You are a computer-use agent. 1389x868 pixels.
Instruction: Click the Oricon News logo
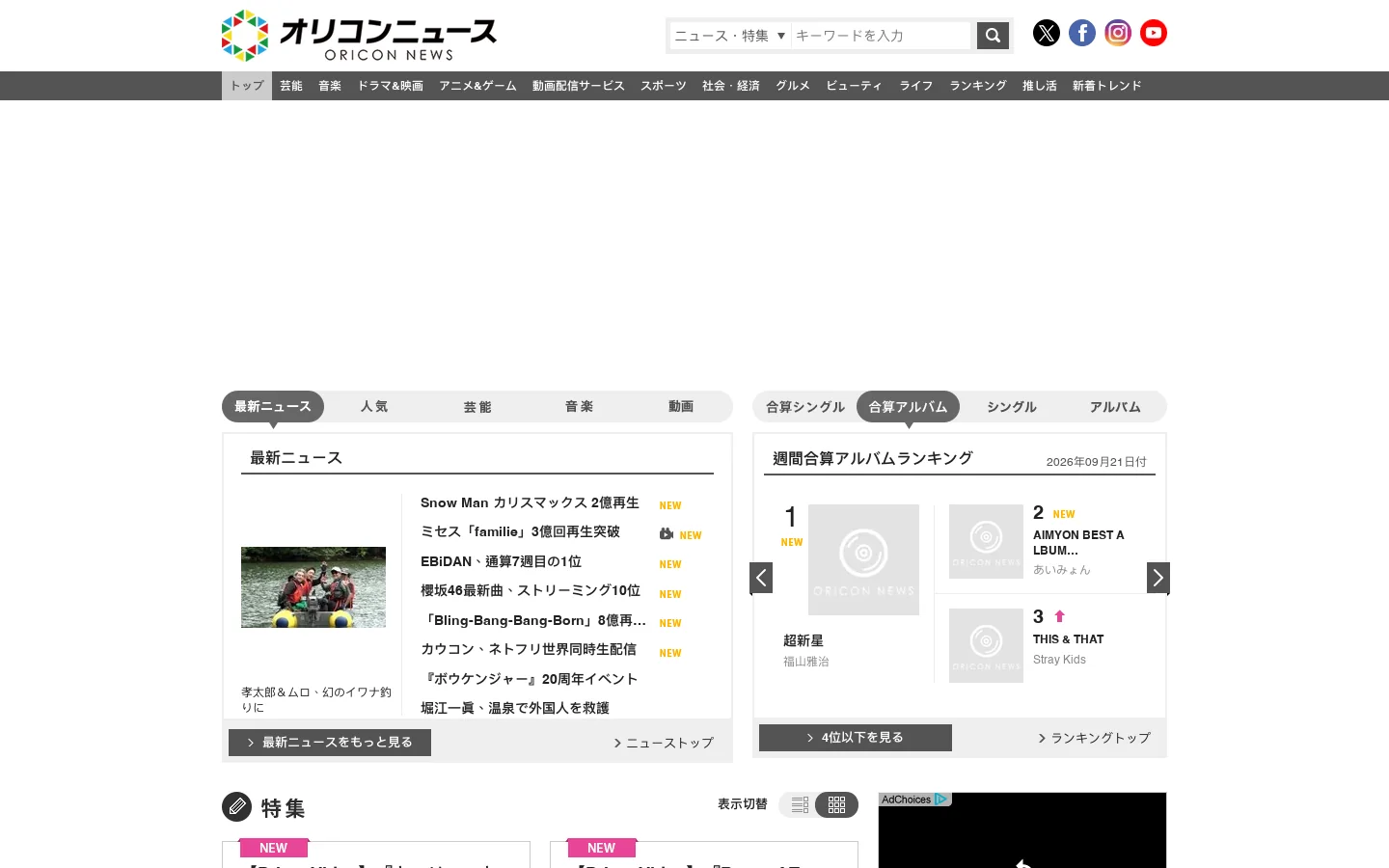[359, 36]
